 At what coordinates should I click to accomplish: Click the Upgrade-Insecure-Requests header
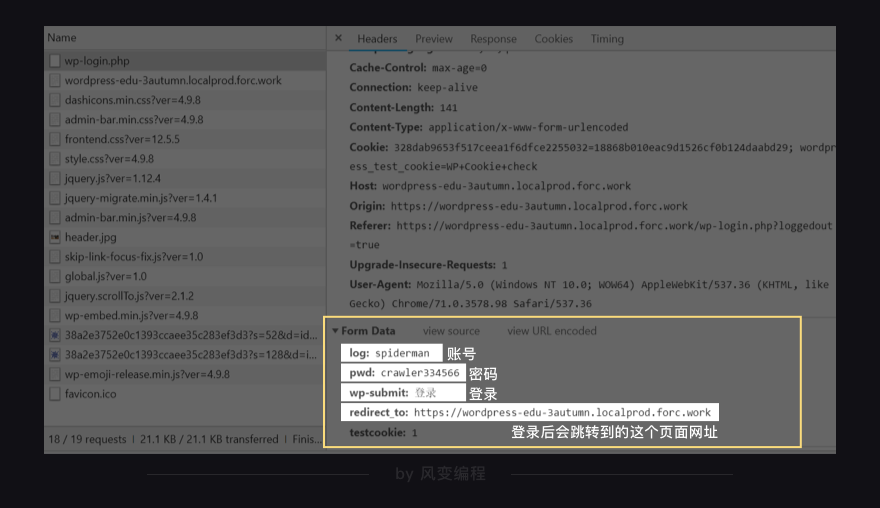pos(428,264)
